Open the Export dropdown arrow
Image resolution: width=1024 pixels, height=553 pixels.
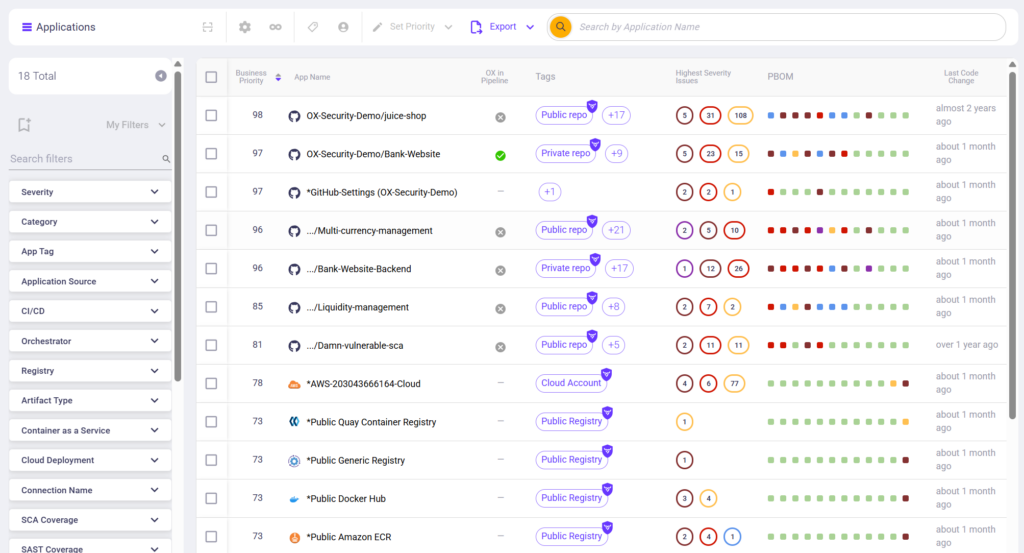pos(530,27)
